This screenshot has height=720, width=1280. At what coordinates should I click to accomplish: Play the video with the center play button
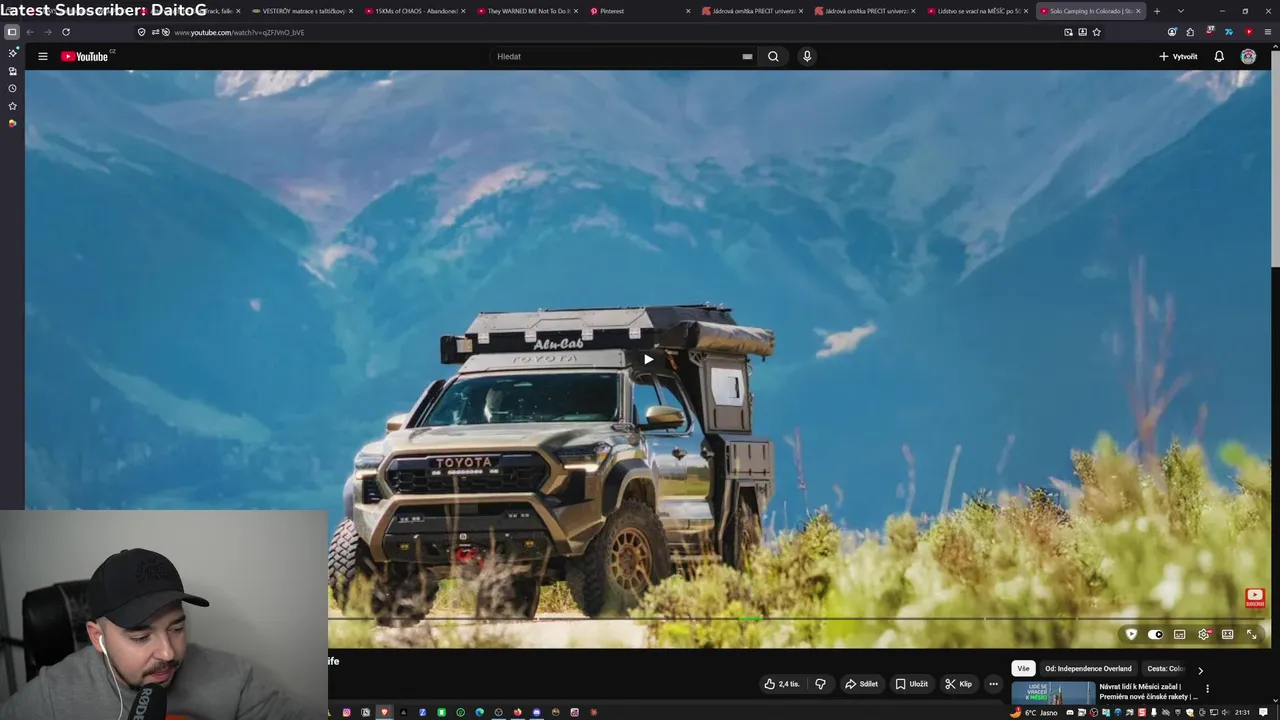648,359
